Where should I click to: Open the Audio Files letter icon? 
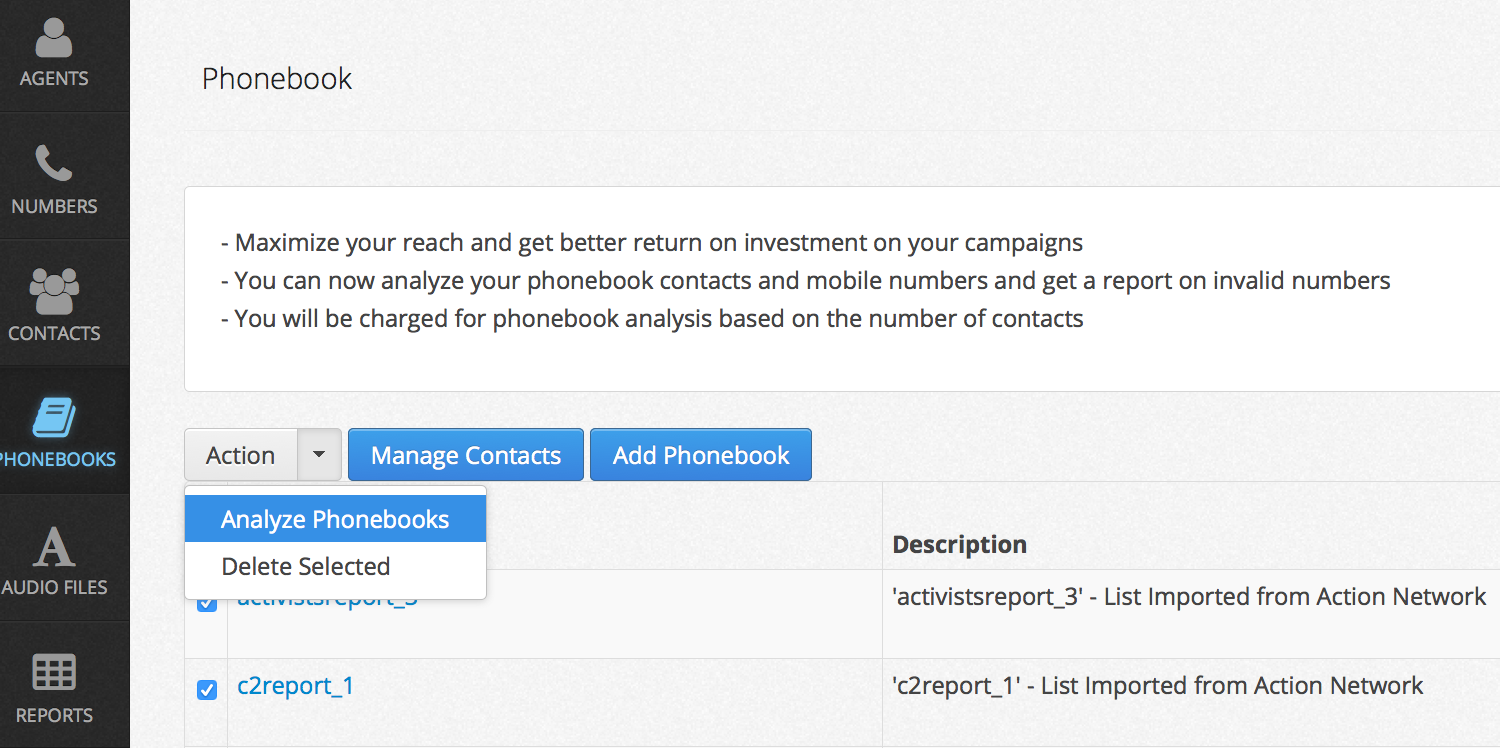point(54,546)
